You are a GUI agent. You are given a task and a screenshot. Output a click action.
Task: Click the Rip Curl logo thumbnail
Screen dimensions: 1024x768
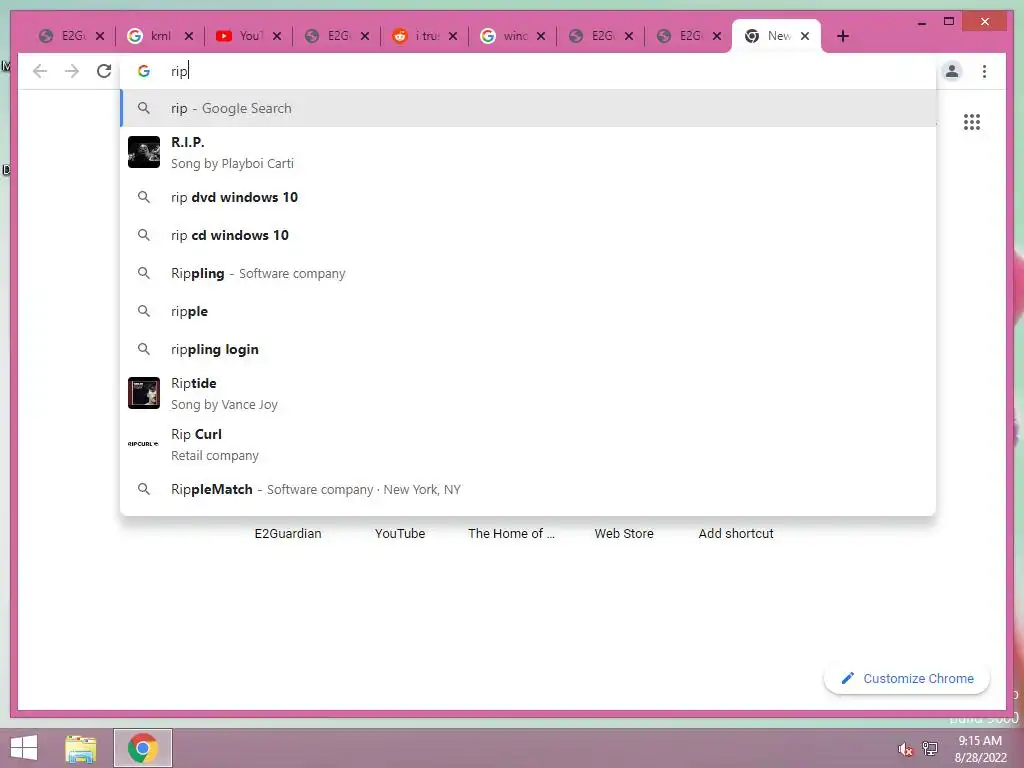pos(144,444)
